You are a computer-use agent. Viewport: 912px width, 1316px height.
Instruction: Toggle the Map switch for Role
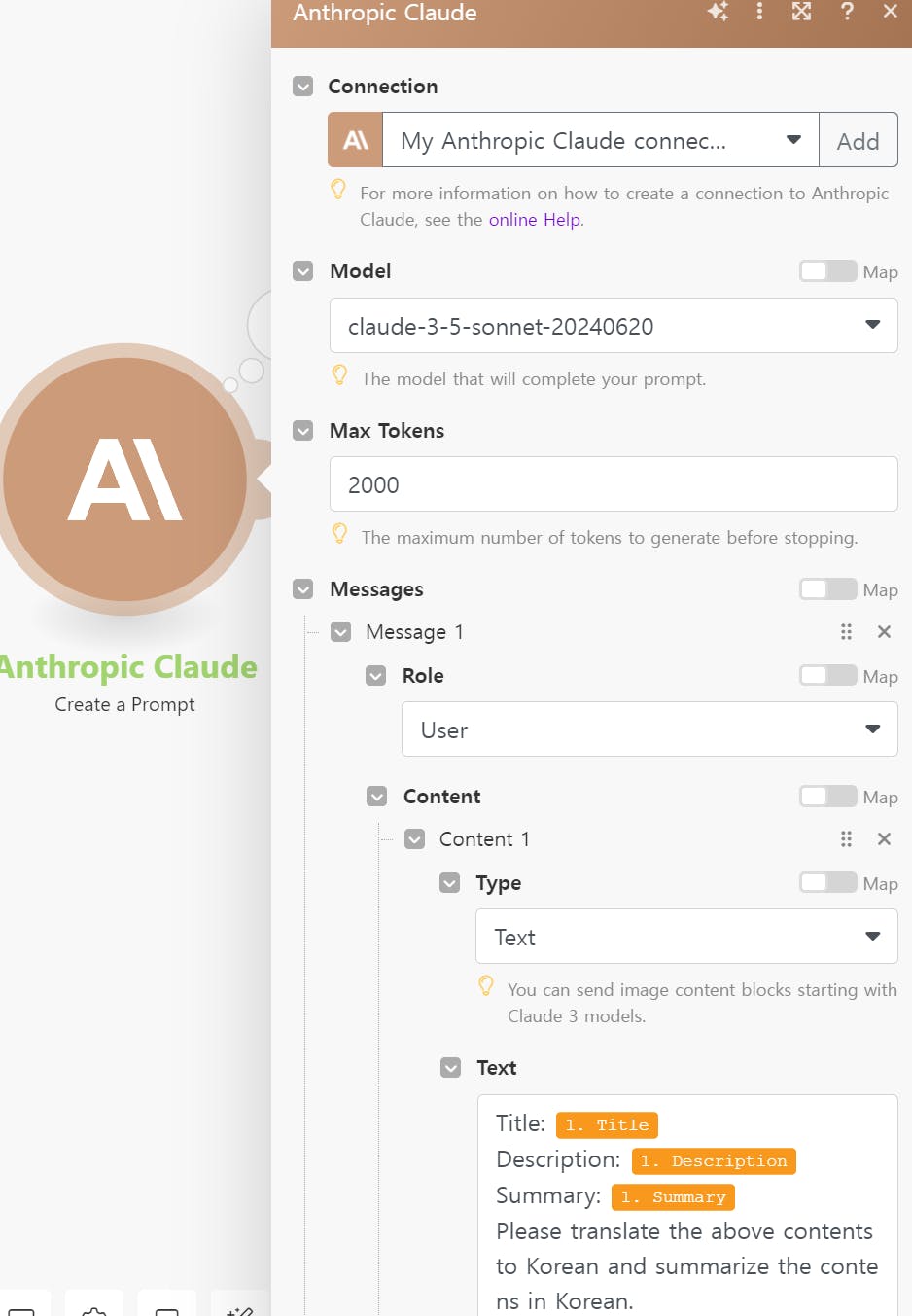(x=828, y=676)
